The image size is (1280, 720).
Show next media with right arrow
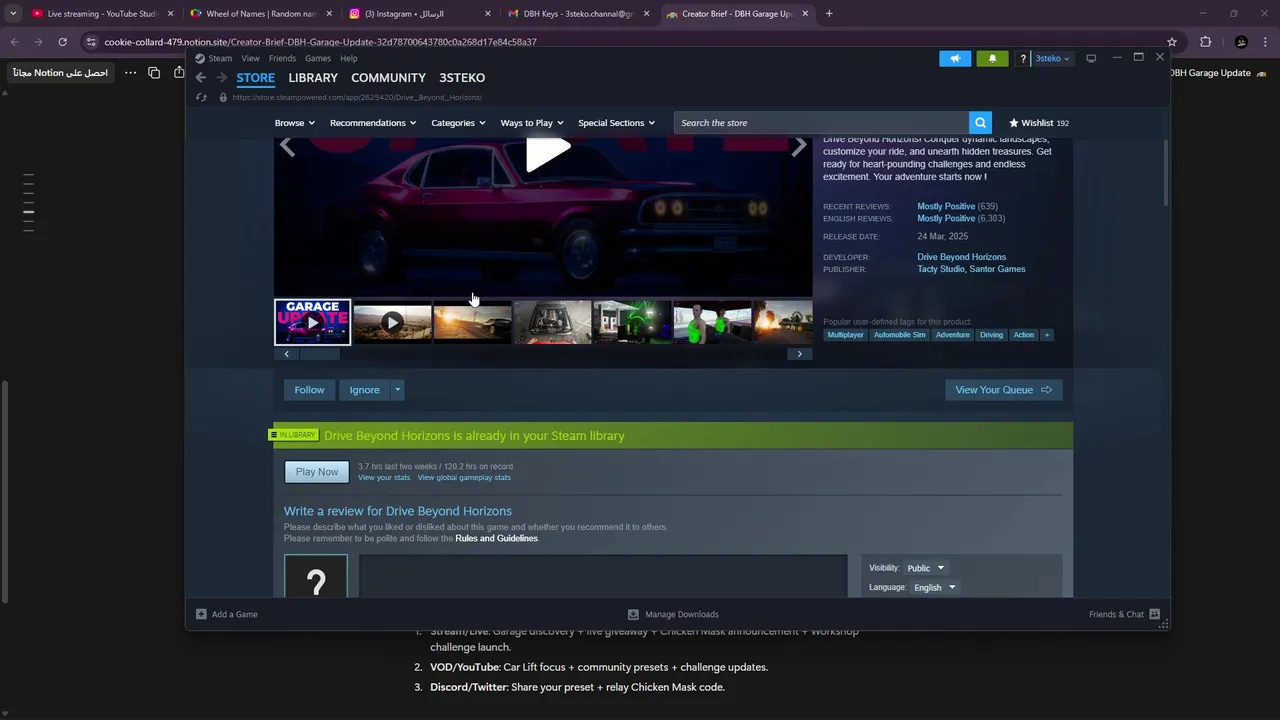pyautogui.click(x=798, y=148)
